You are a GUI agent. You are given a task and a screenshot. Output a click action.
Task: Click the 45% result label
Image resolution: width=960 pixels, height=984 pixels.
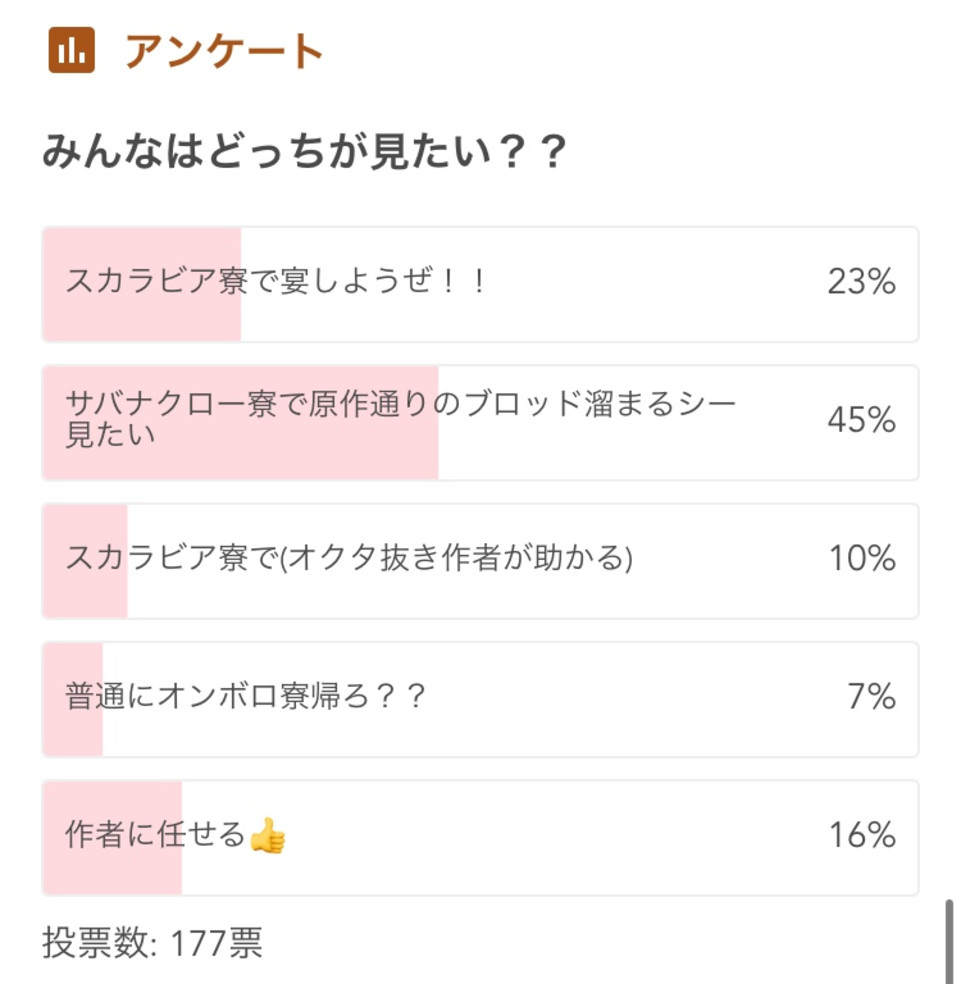861,419
